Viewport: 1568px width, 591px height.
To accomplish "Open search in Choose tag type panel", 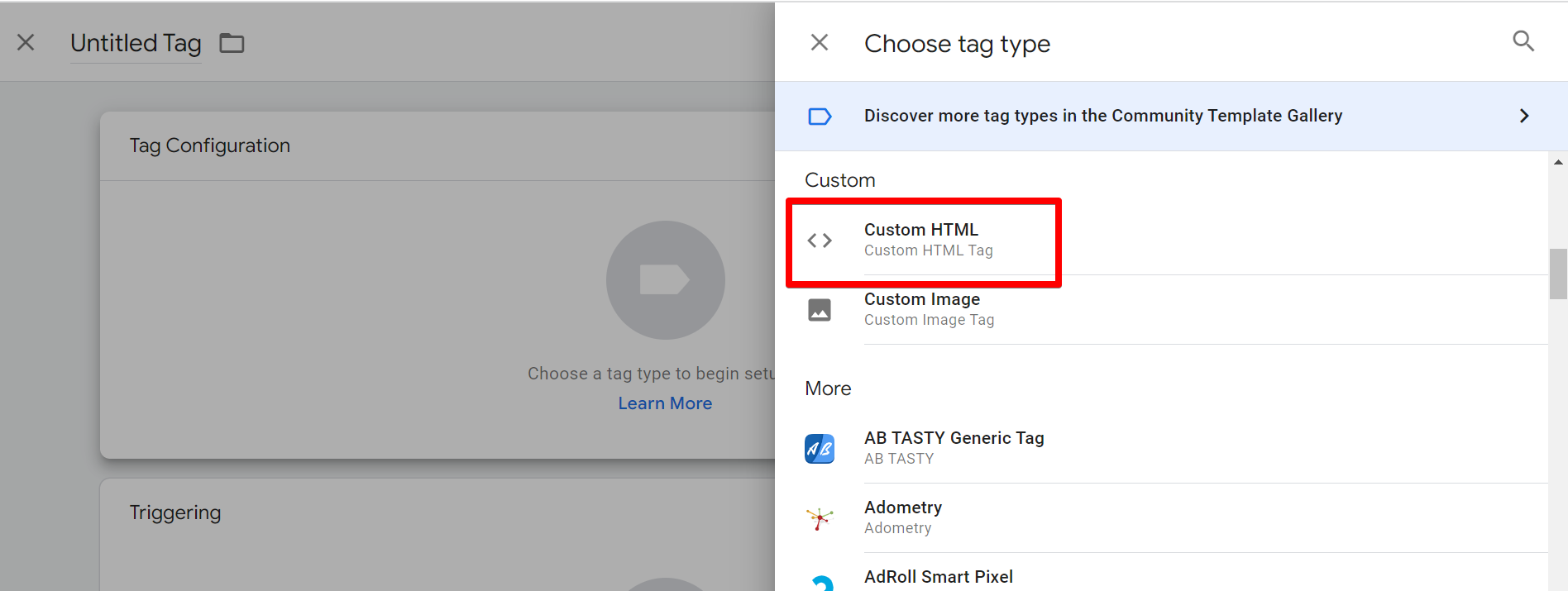I will [x=1523, y=41].
